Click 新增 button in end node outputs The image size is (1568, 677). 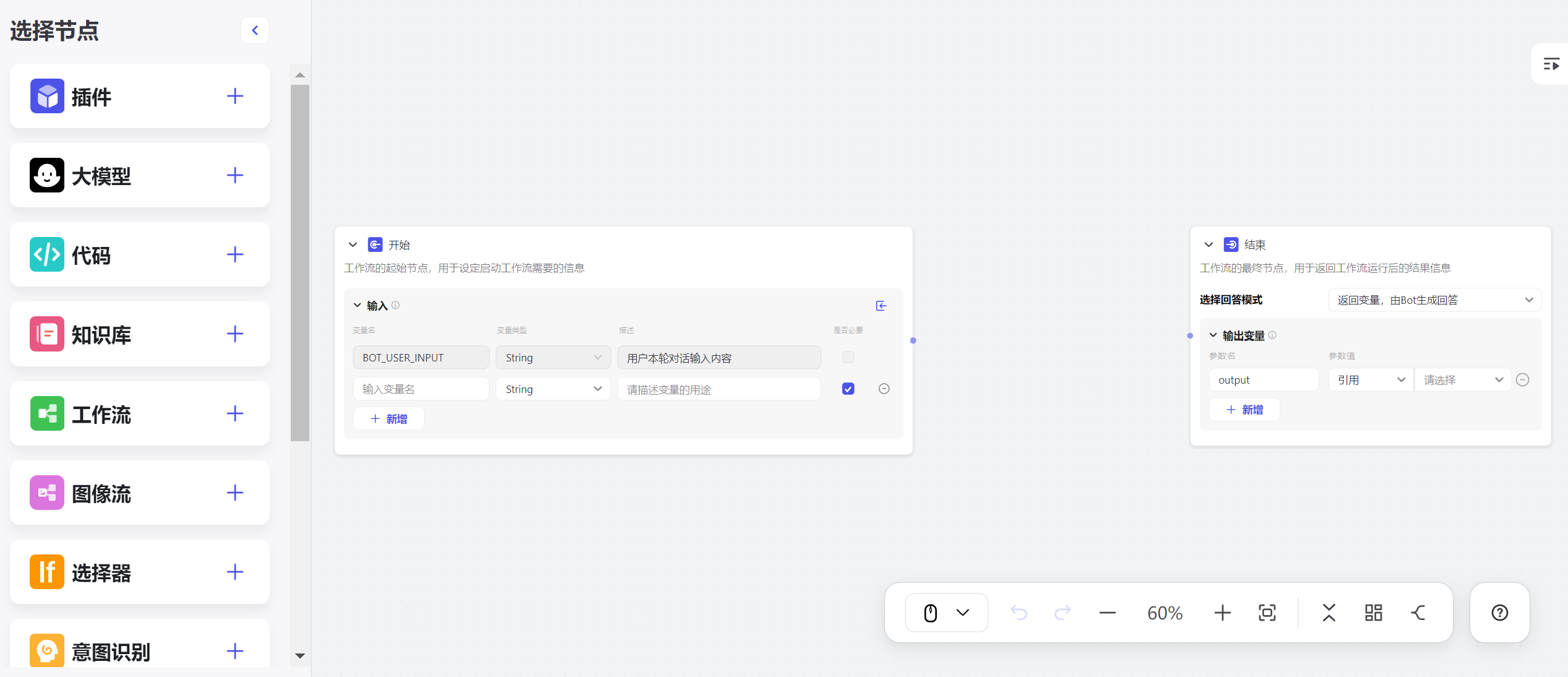[1244, 410]
